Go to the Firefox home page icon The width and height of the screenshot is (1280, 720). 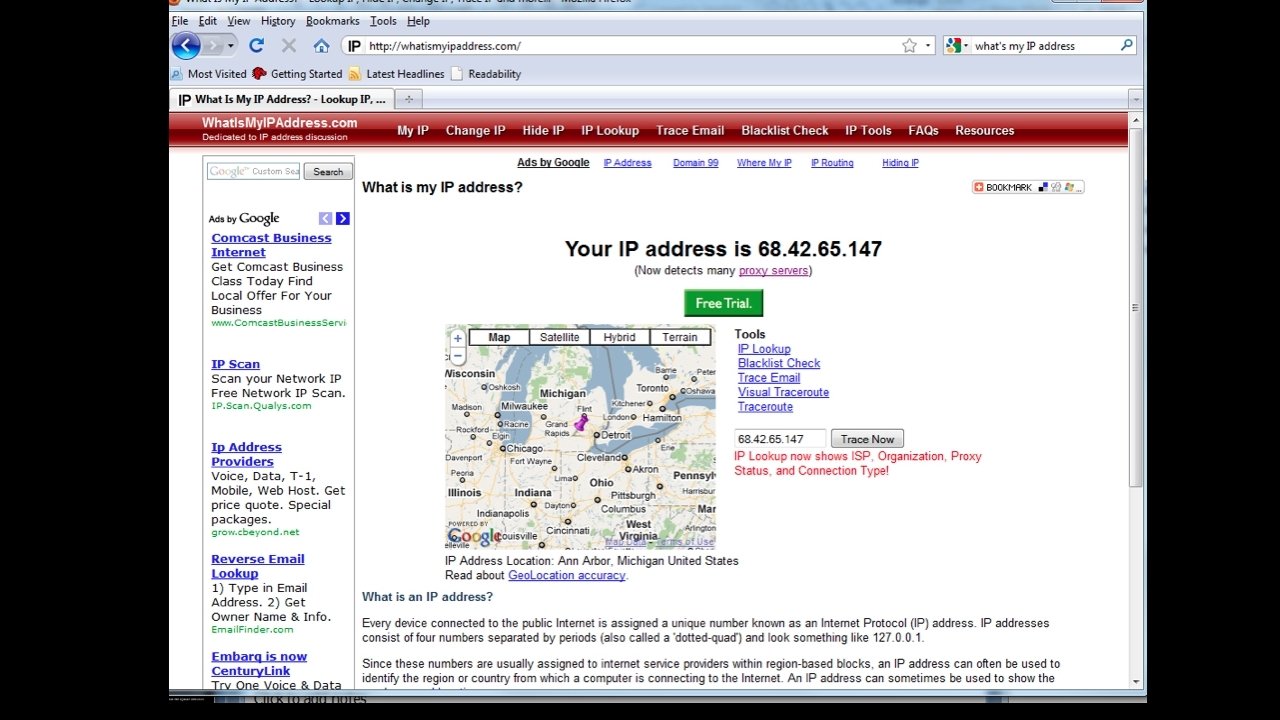point(321,45)
